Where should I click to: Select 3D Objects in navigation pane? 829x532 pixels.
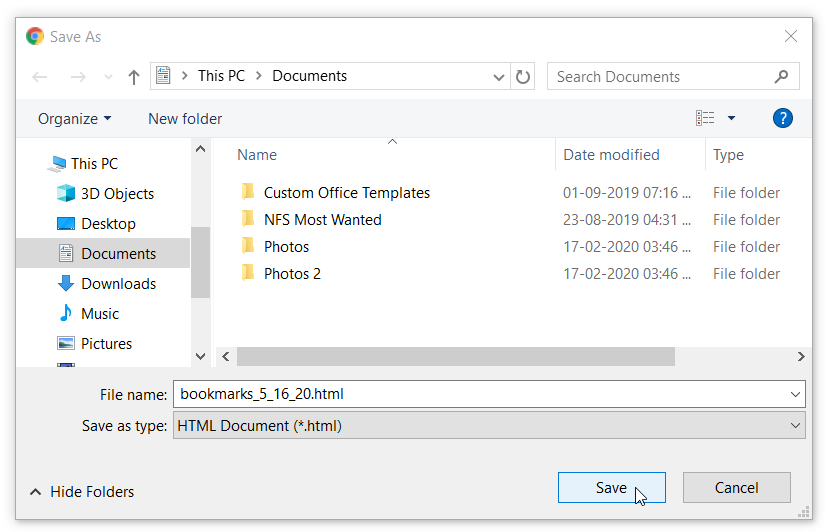117,194
